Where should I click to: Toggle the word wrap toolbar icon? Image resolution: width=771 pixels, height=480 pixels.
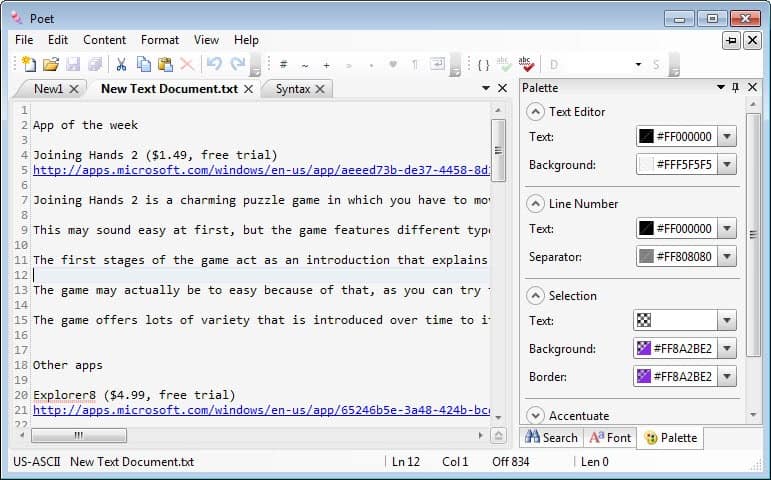pos(437,63)
